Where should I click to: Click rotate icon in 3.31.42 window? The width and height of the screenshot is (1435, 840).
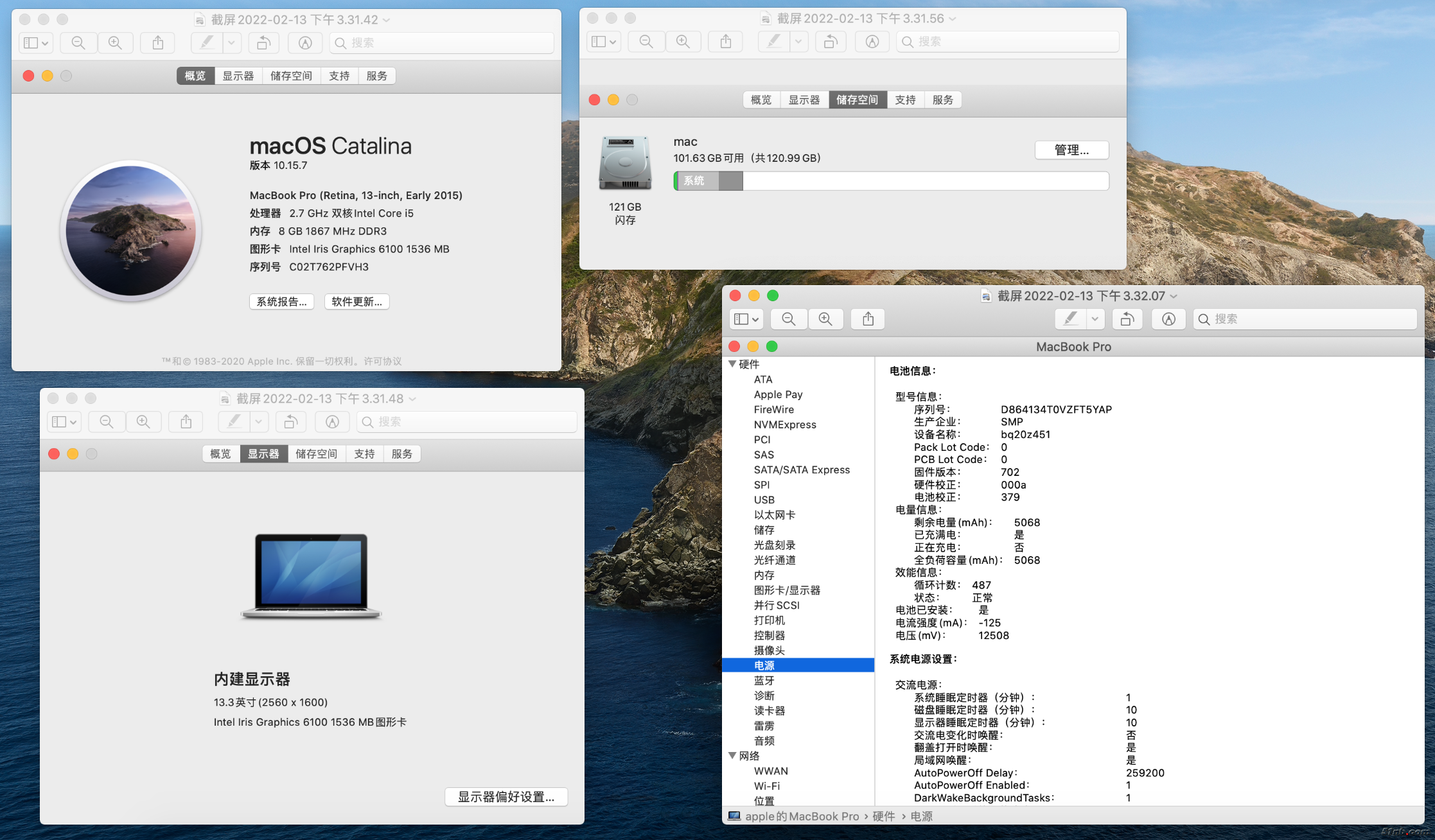pyautogui.click(x=263, y=43)
